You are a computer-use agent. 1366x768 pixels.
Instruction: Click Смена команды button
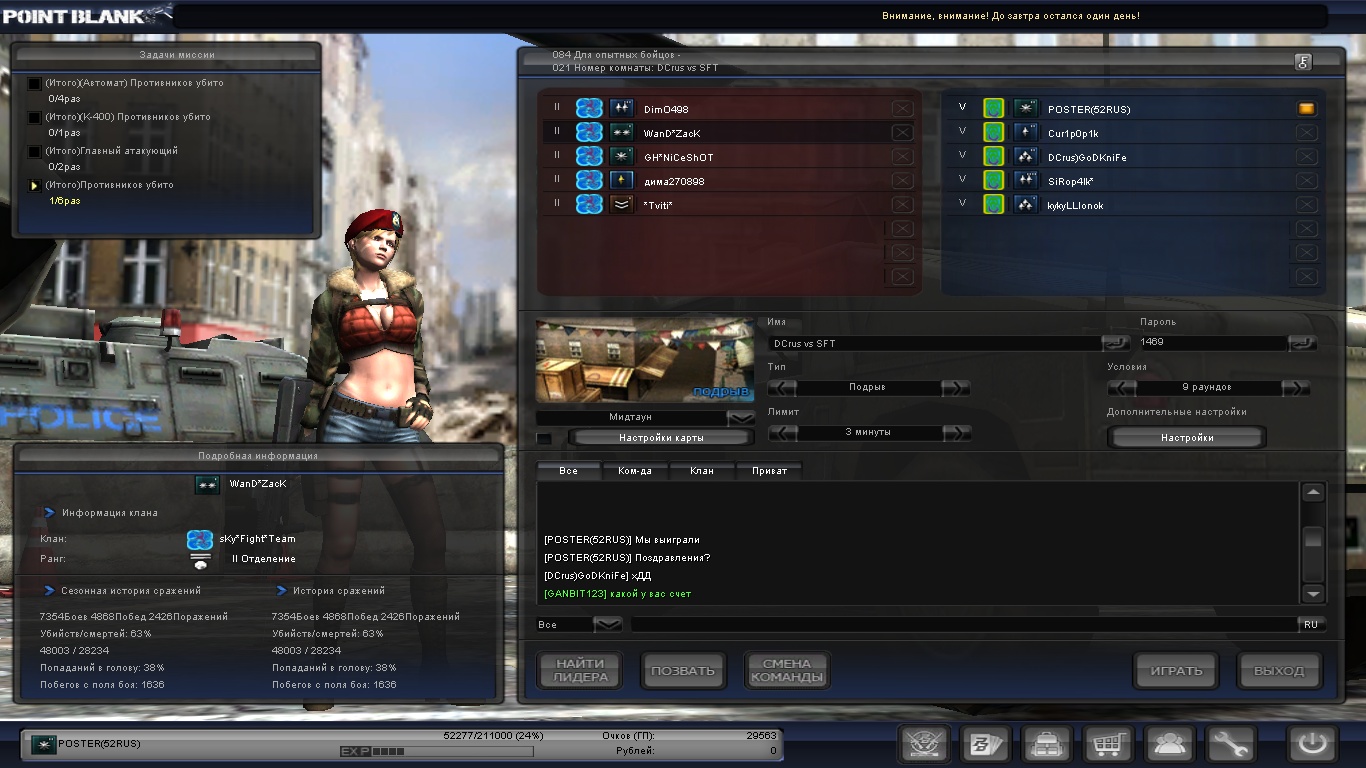(787, 671)
